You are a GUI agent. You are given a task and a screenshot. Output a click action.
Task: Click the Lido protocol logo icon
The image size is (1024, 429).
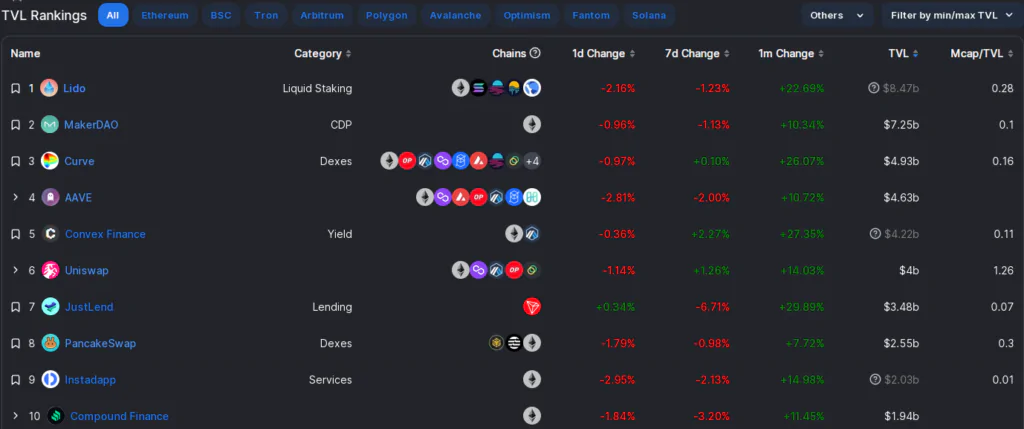pyautogui.click(x=49, y=88)
